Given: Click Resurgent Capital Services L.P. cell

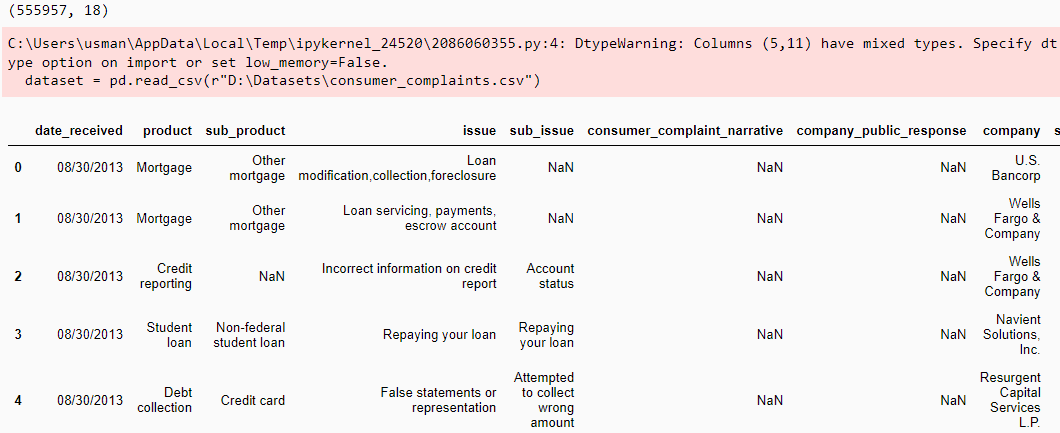Looking at the screenshot, I should (x=1014, y=400).
